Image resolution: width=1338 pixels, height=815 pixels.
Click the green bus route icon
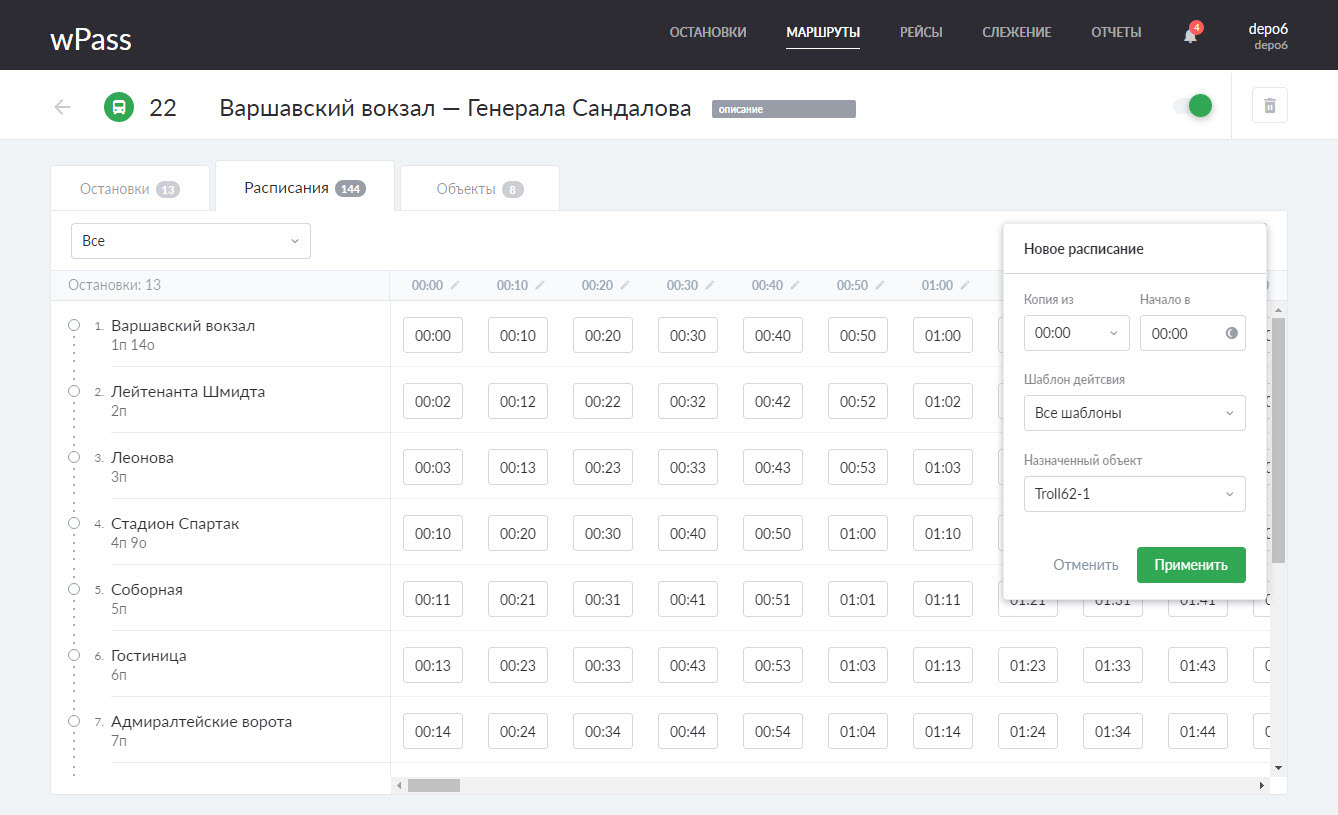tap(119, 108)
